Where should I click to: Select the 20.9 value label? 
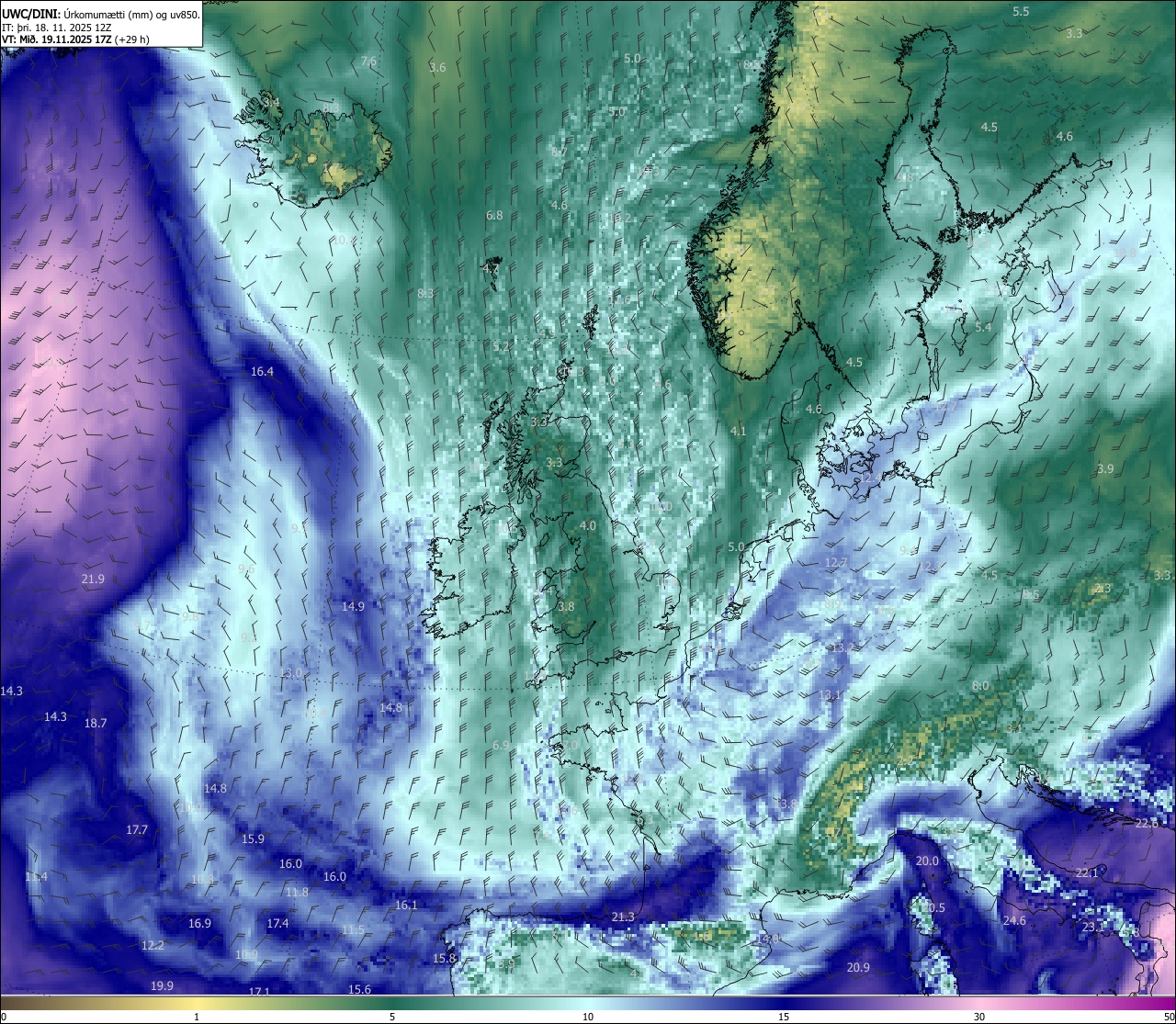[858, 968]
